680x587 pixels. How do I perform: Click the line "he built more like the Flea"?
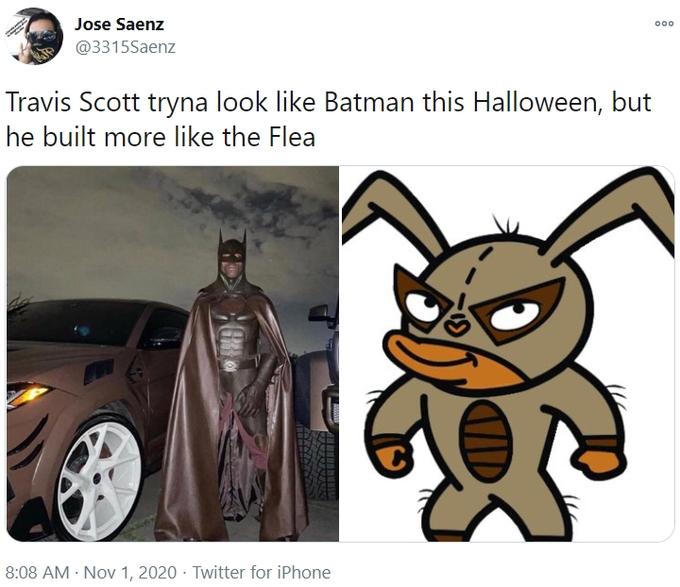click(x=160, y=137)
